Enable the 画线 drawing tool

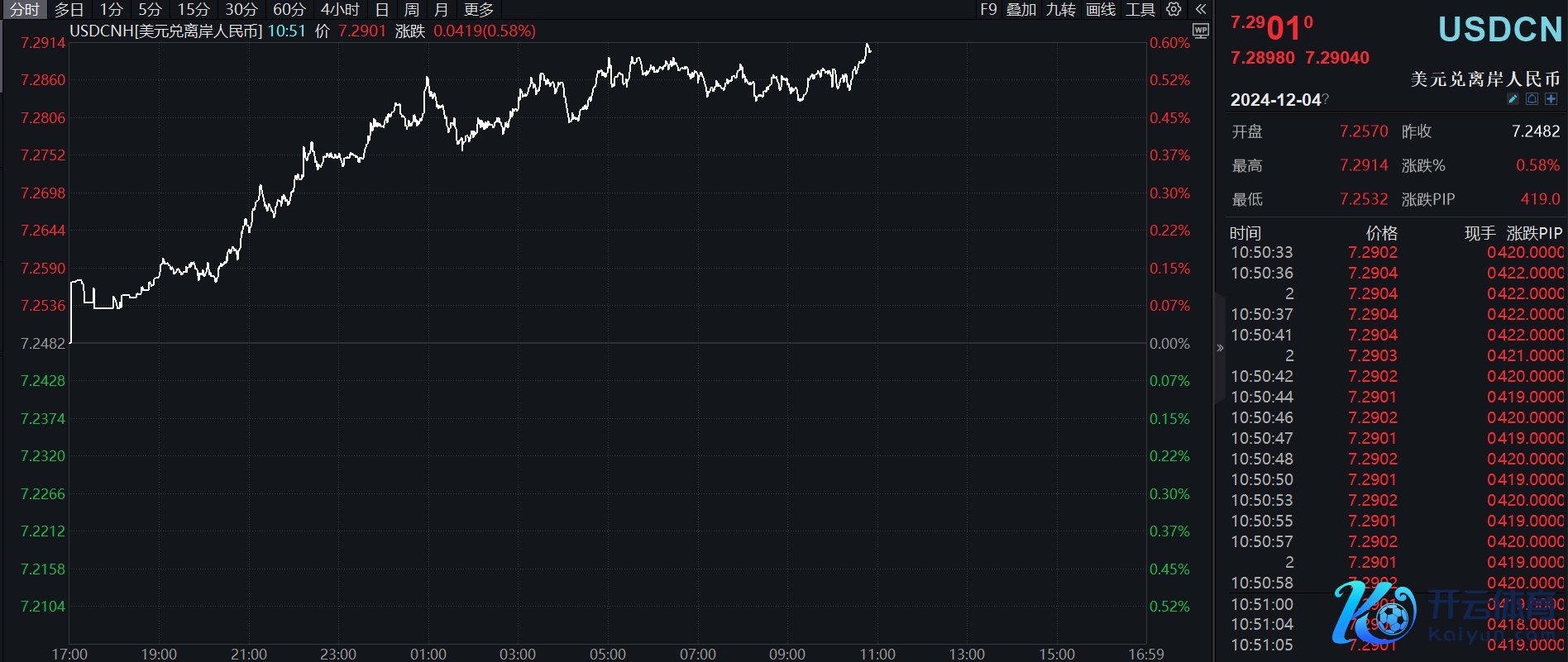[x=1101, y=9]
